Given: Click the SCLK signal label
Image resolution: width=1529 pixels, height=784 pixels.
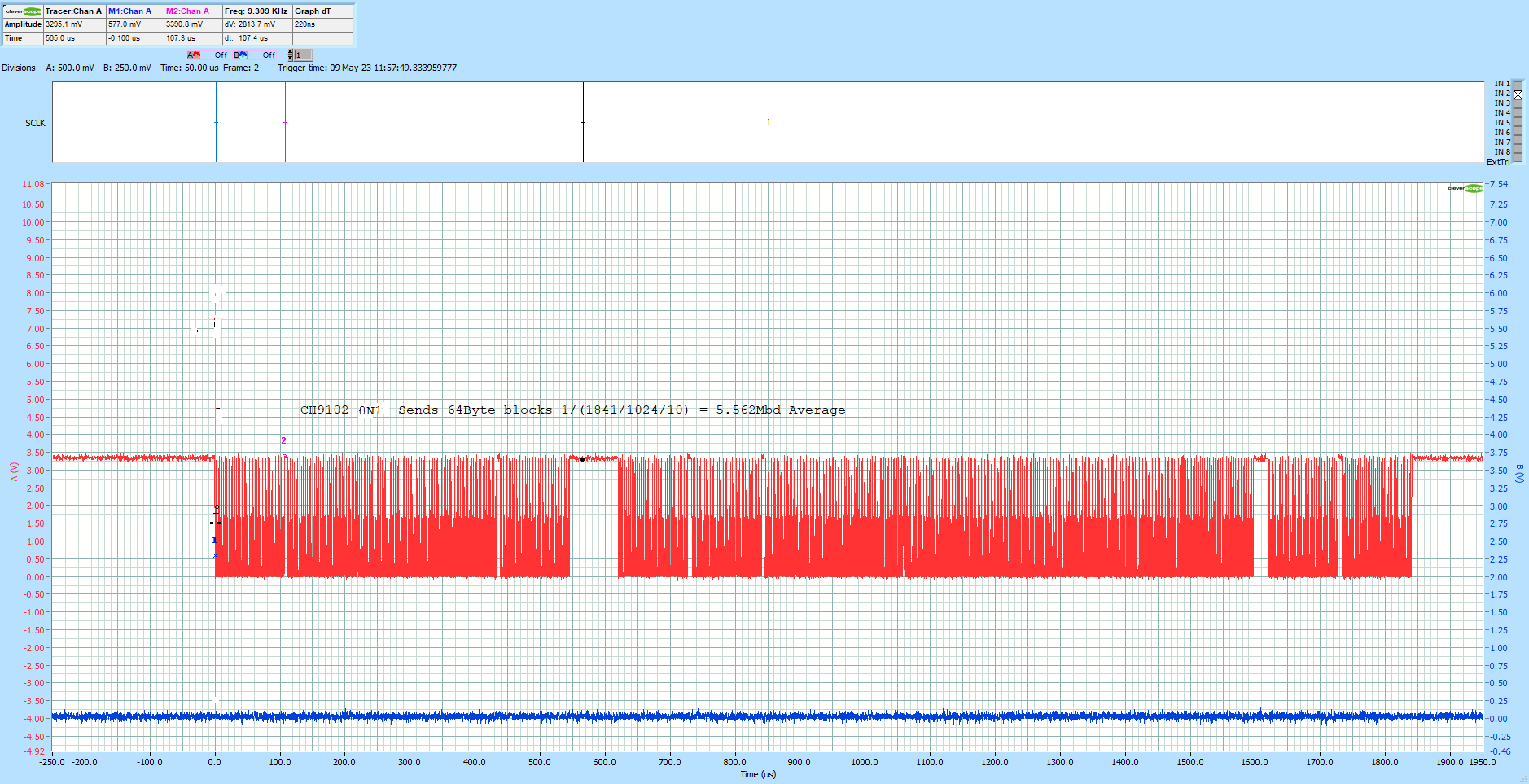Looking at the screenshot, I should (35, 123).
